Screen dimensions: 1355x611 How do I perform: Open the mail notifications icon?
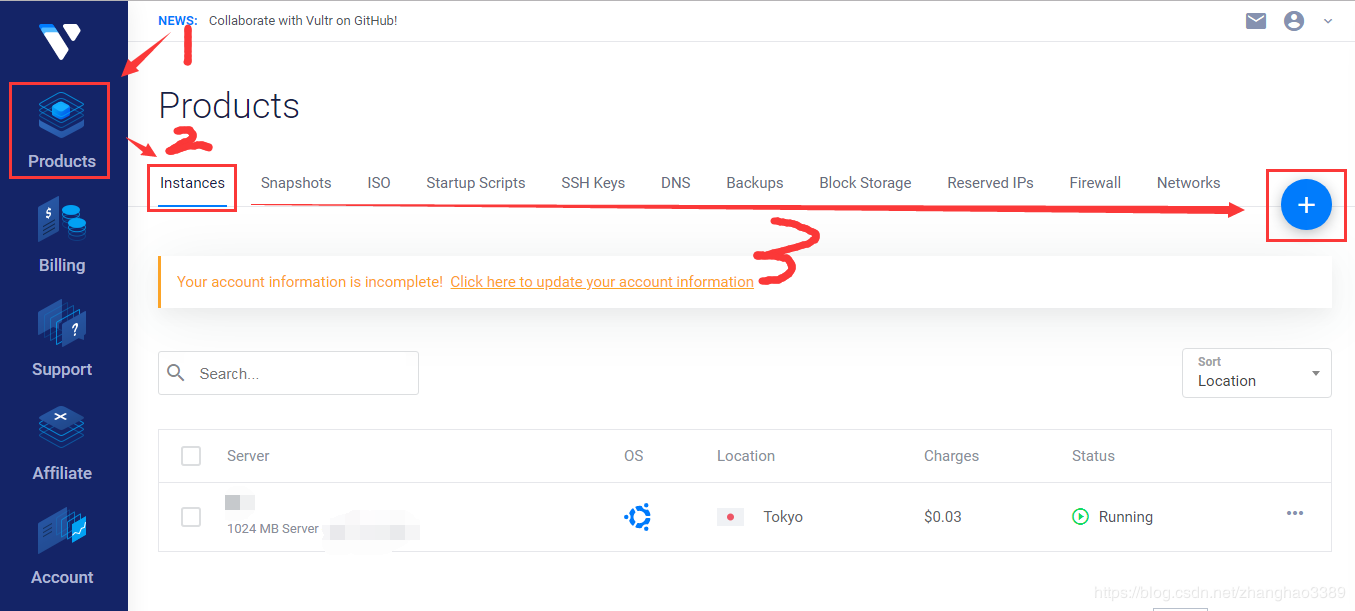coord(1256,20)
